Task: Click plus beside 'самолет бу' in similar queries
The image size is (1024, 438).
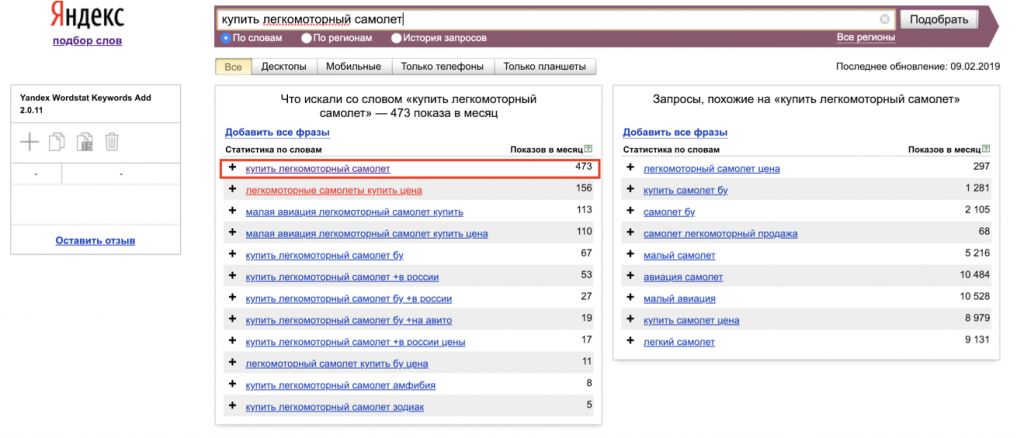Action: click(x=630, y=211)
